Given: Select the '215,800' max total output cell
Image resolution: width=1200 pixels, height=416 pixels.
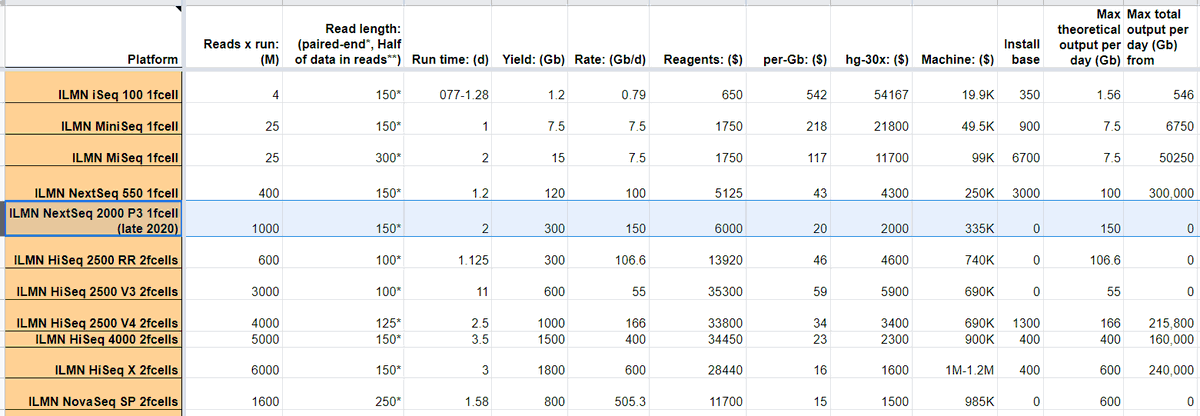Looking at the screenshot, I should coord(1162,318).
